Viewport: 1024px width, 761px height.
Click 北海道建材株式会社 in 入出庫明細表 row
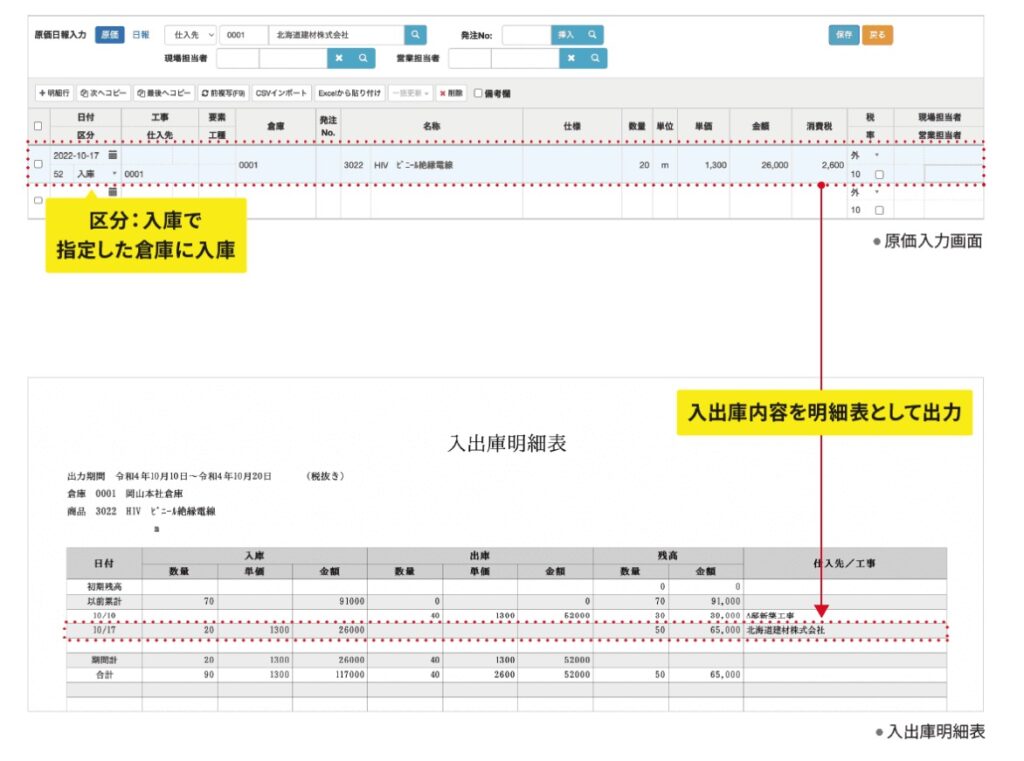(x=786, y=630)
